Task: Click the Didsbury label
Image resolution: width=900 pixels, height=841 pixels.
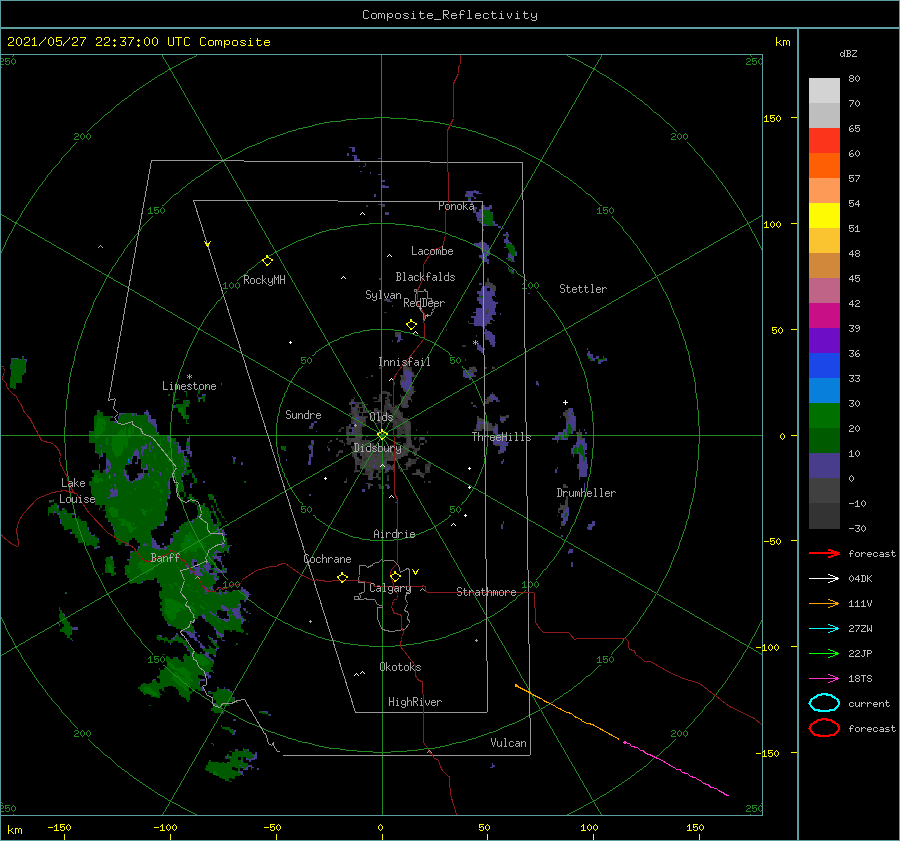Action: coord(377,448)
